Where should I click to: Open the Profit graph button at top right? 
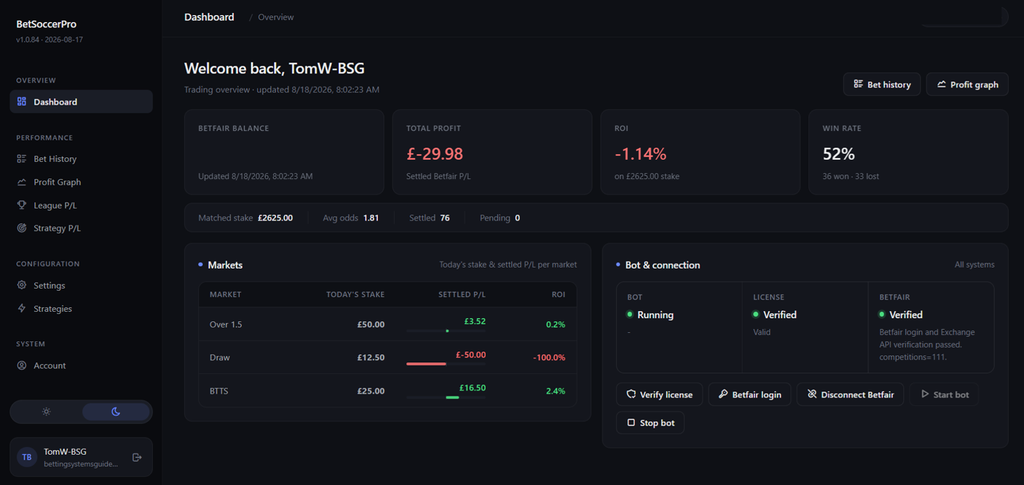967,84
